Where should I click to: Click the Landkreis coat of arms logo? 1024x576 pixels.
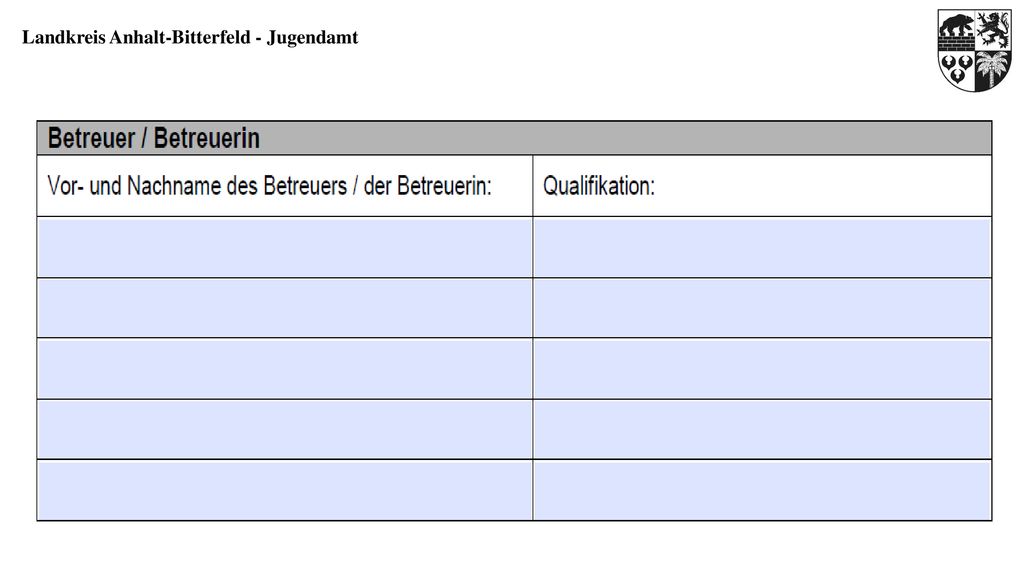tap(974, 50)
